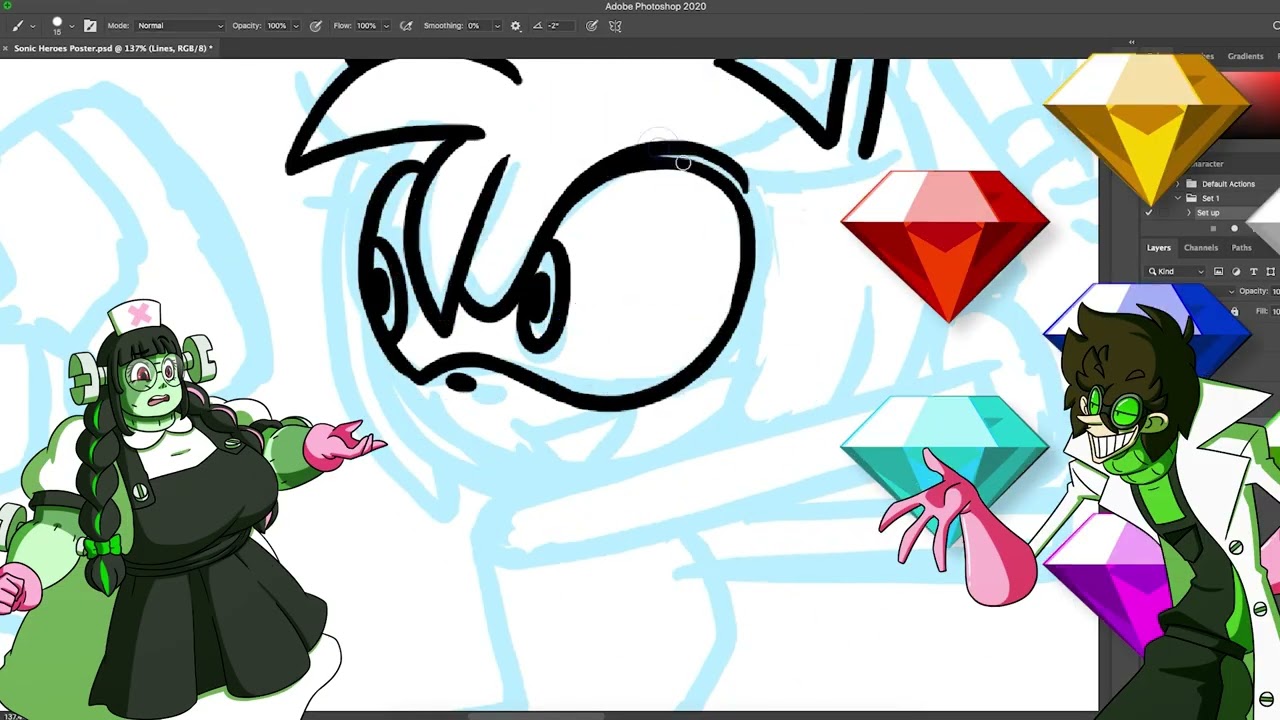
Task: Collapse the Set 1 actions folder
Action: point(1178,198)
